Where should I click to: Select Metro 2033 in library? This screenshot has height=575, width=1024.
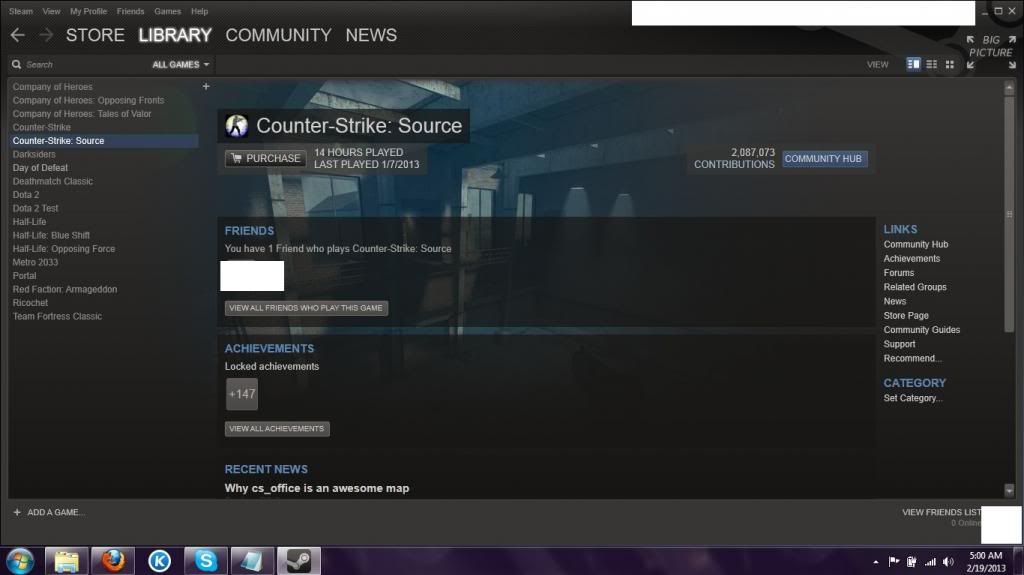pyautogui.click(x=35, y=263)
